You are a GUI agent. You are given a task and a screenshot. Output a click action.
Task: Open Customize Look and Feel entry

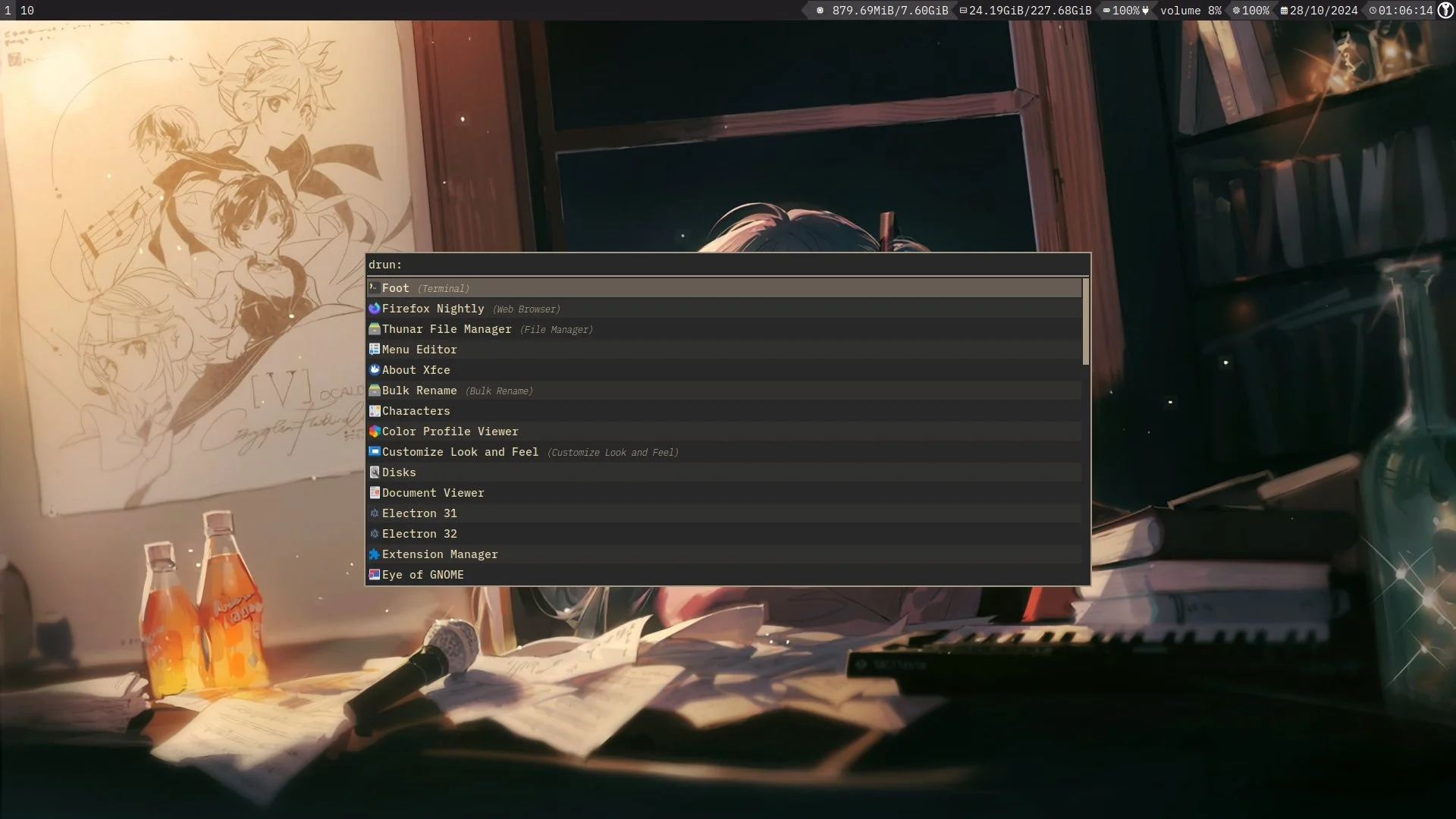724,452
